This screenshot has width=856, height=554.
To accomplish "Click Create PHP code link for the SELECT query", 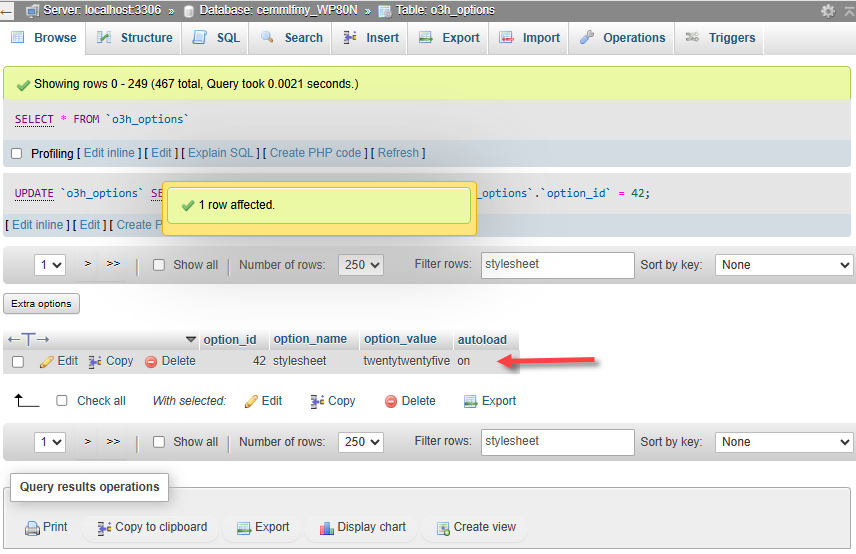I will point(316,153).
